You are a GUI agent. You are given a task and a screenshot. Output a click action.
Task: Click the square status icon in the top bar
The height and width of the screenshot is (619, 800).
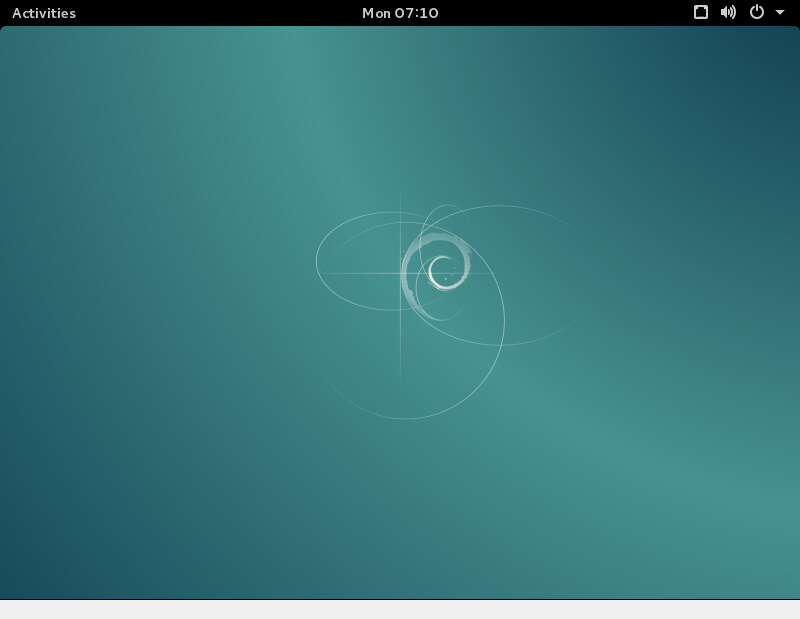point(701,12)
